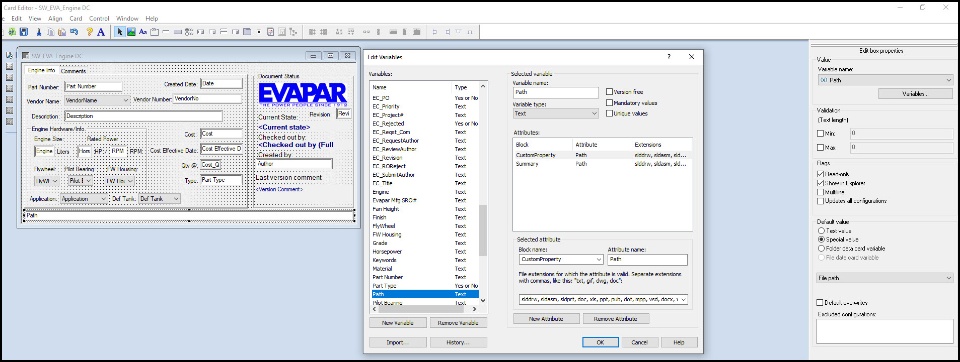Select Text value radio button
Viewport: 960px width, 362px height.
821,231
